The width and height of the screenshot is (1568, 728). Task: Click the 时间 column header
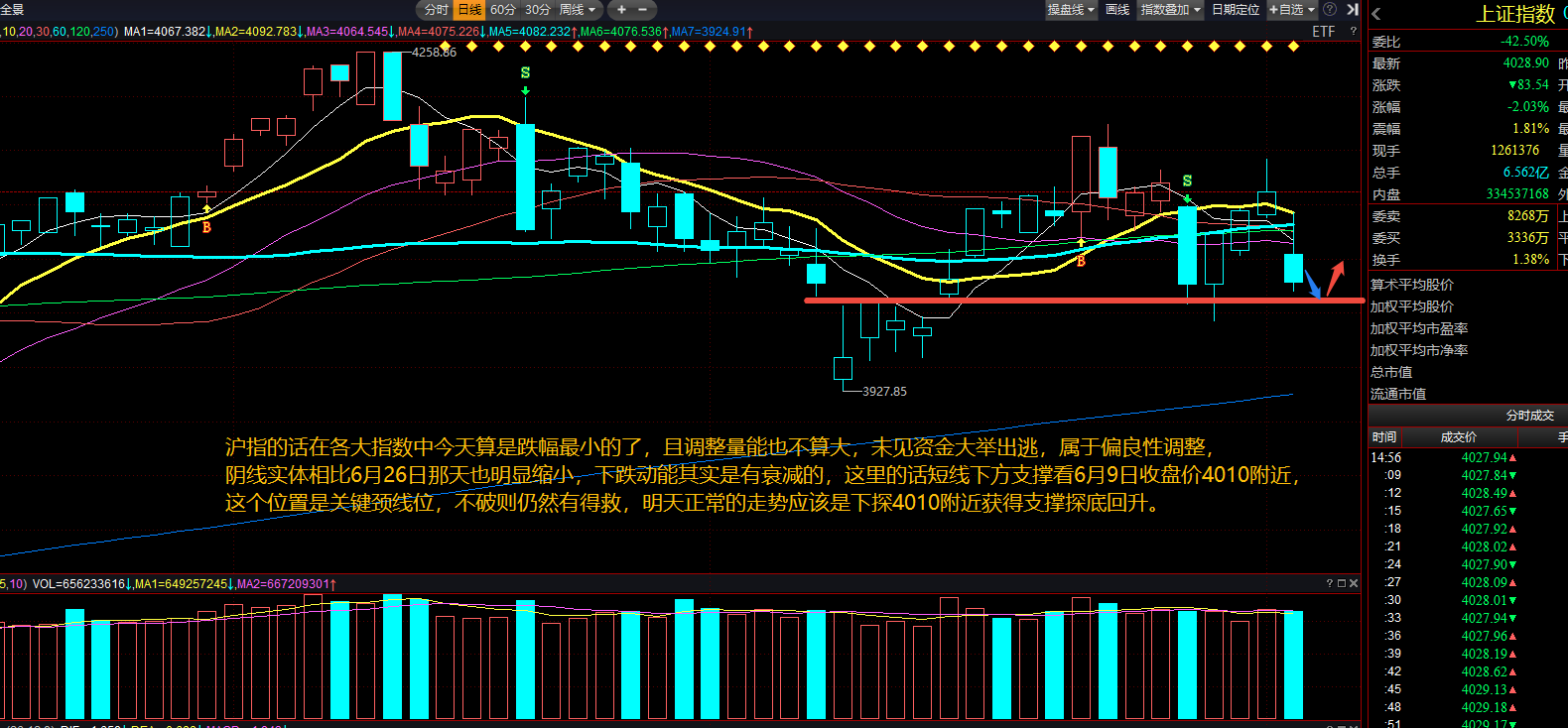click(1384, 437)
